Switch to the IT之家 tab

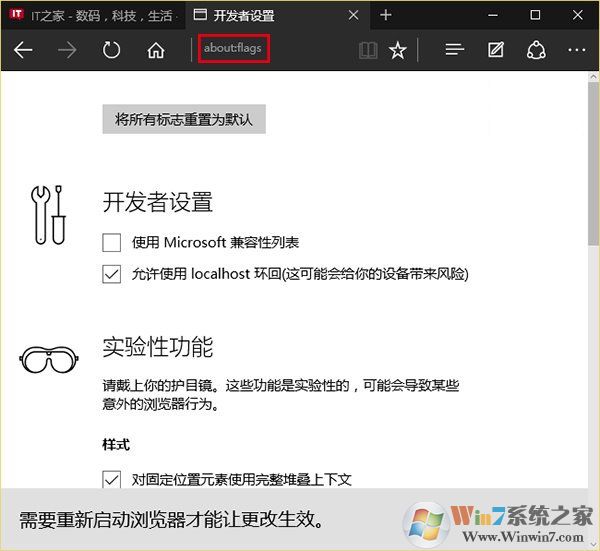[x=93, y=15]
